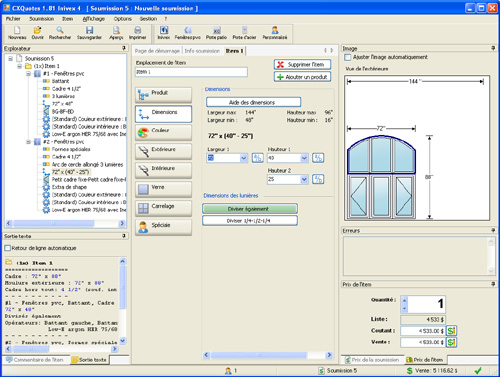Switch to Page de démarrage tab

[157, 51]
